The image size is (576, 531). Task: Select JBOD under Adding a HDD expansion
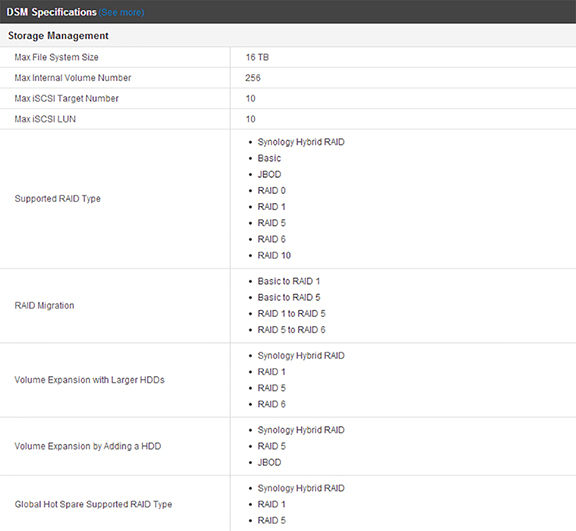(x=269, y=462)
